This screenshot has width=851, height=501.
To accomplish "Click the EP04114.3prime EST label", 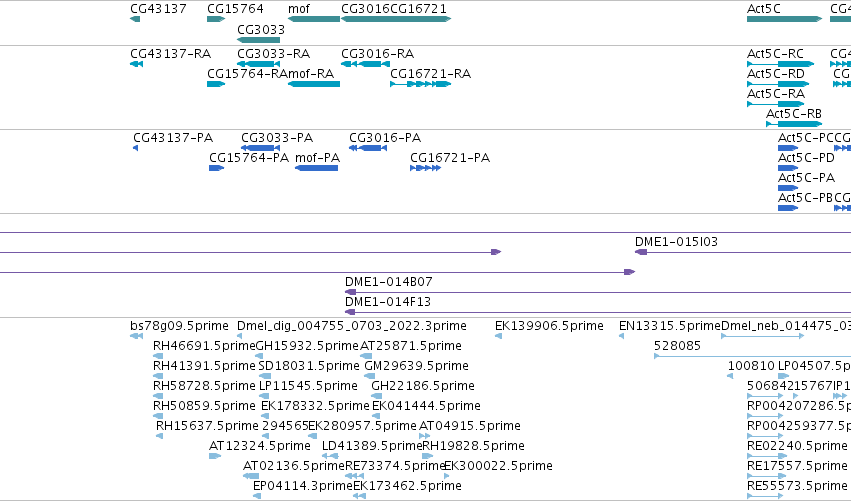I will [x=303, y=487].
